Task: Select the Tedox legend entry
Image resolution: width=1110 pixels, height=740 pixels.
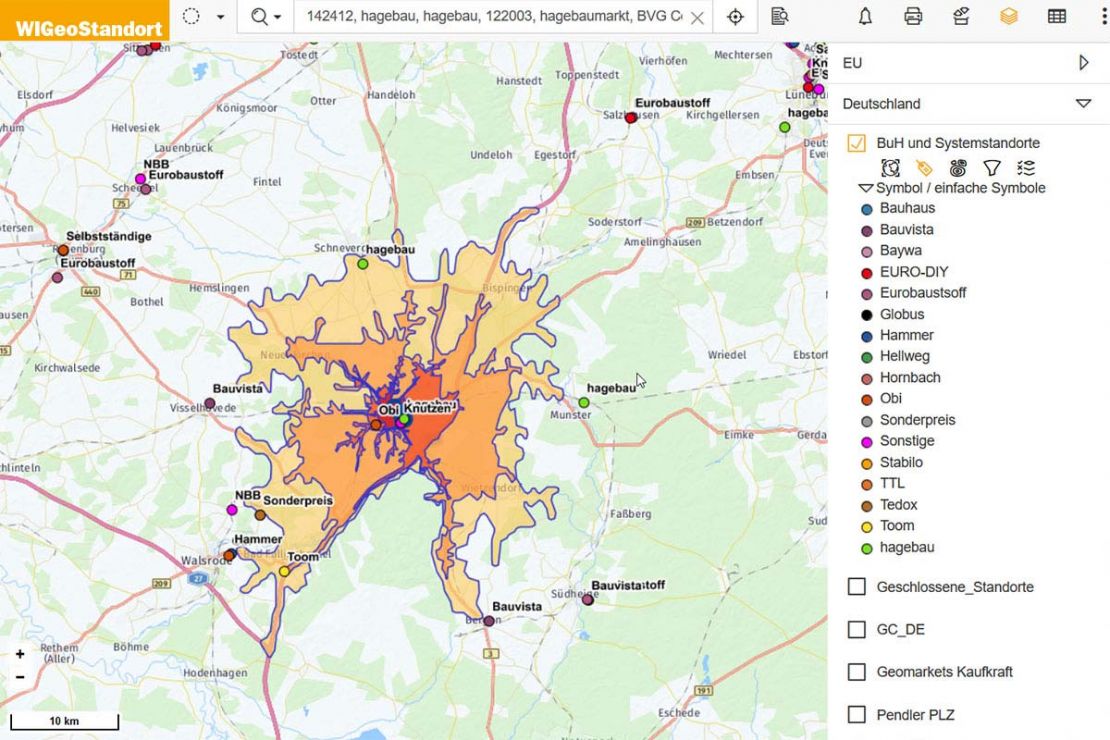Action: [x=898, y=505]
